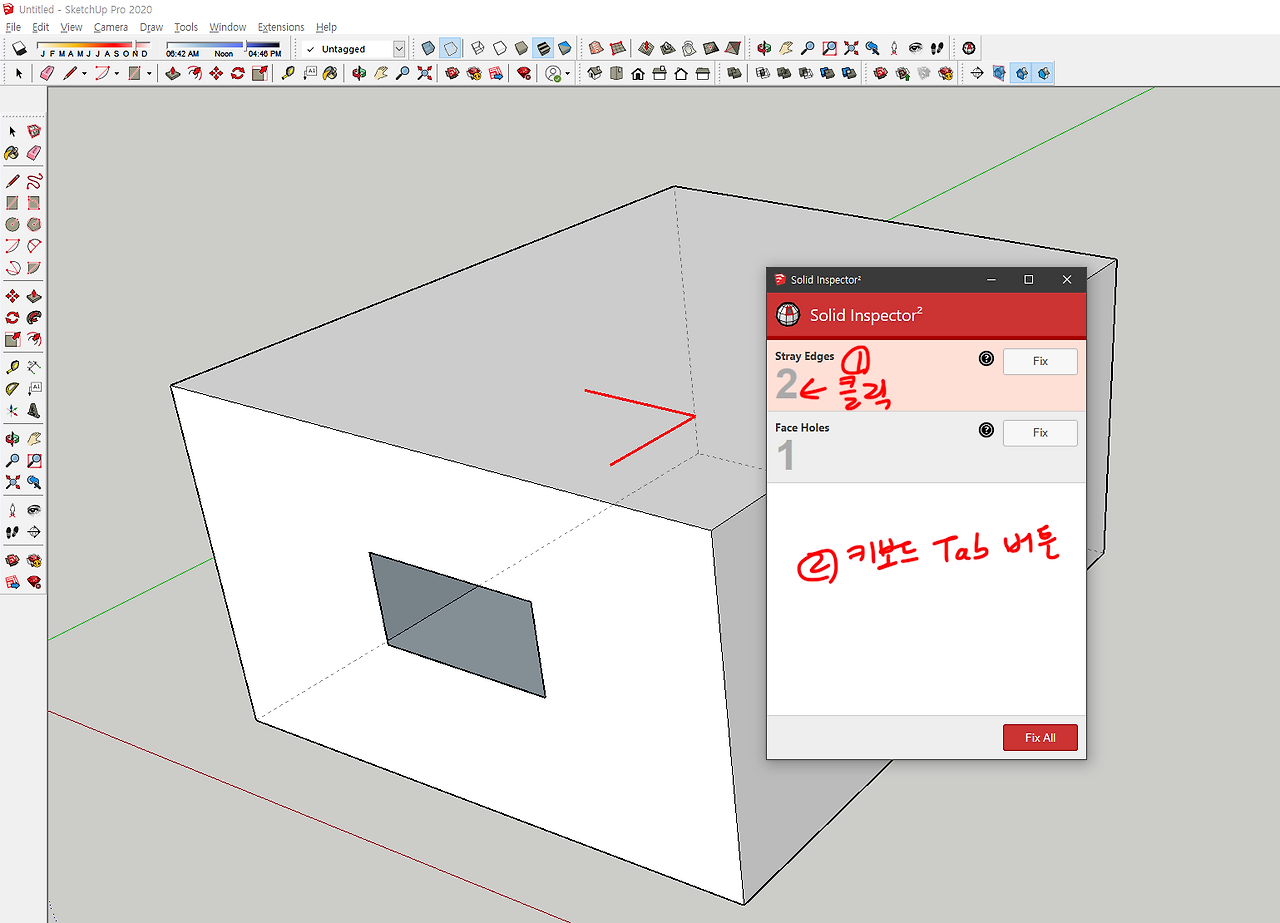Set shadow time slider toward Noon
1280x923 pixels.
pyautogui.click(x=224, y=44)
